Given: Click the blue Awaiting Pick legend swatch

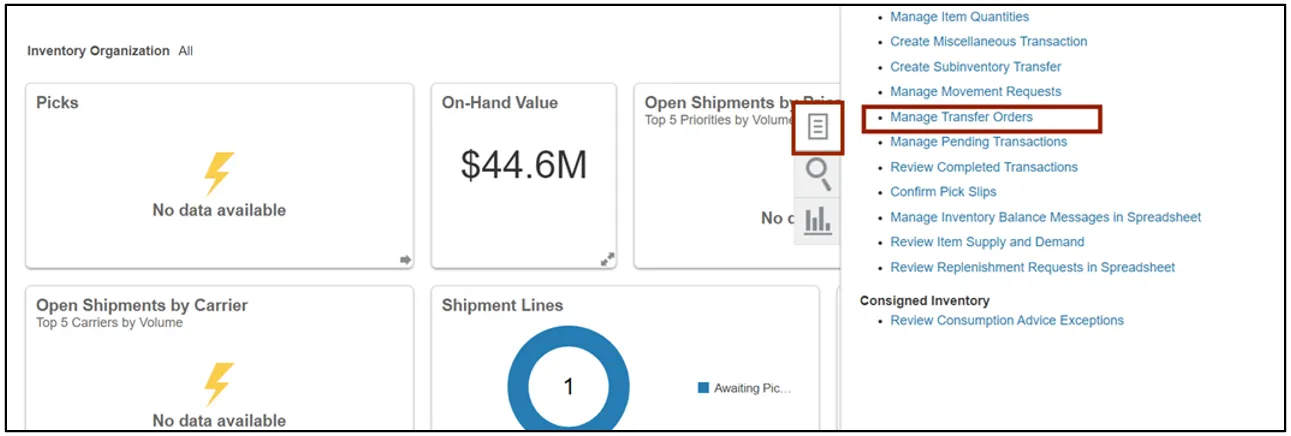Looking at the screenshot, I should (703, 388).
